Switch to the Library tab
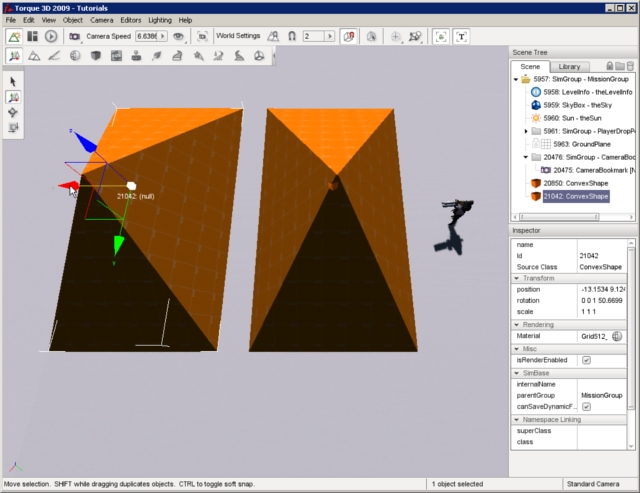 click(568, 66)
